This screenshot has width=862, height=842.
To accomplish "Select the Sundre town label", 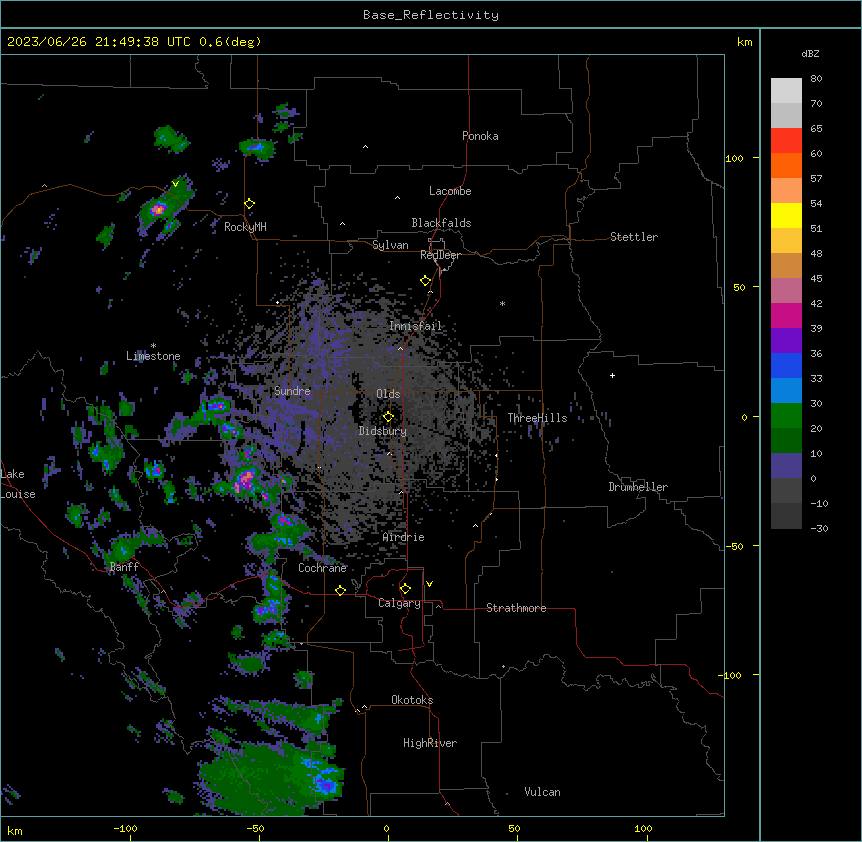I will [292, 391].
